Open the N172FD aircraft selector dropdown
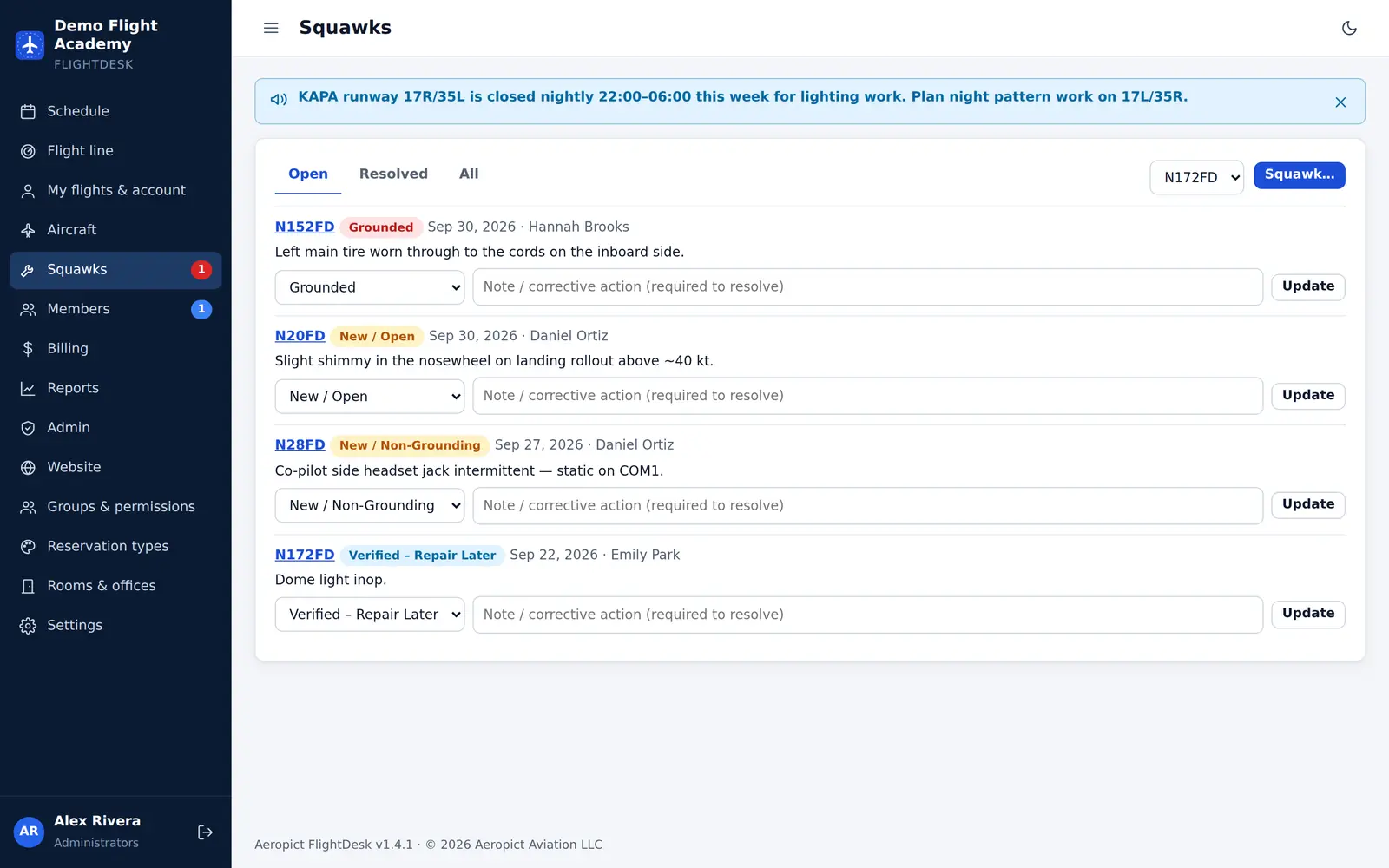Image resolution: width=1389 pixels, height=868 pixels. (1196, 177)
